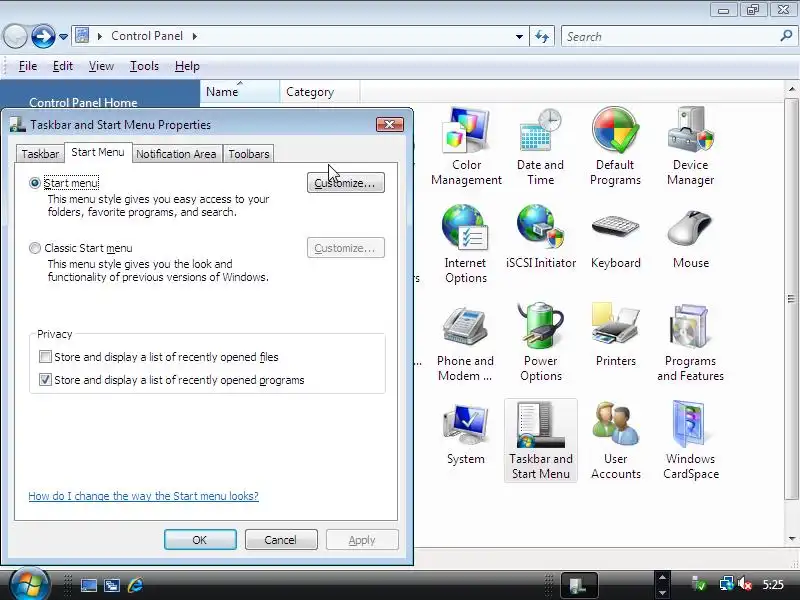Open the Help menu

coord(187,66)
